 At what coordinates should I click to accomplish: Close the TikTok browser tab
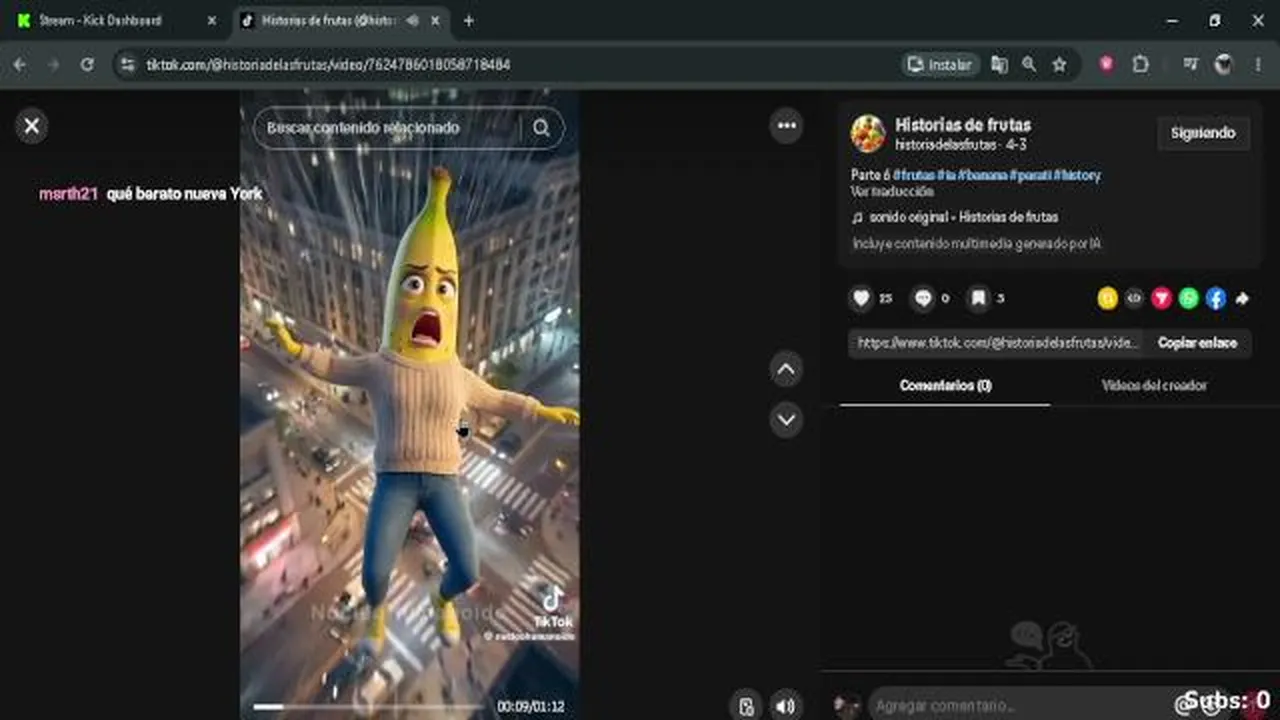(x=434, y=20)
